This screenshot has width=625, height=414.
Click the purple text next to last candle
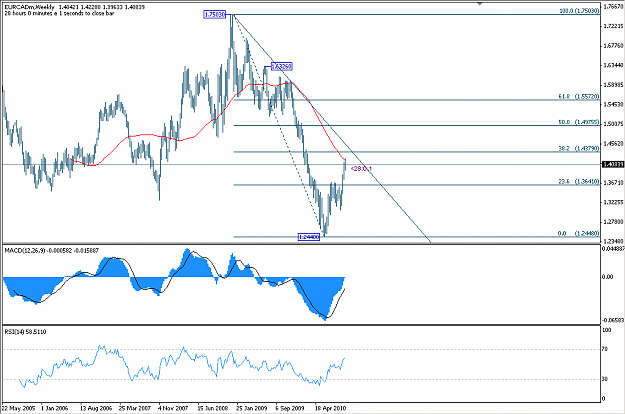pyautogui.click(x=361, y=169)
